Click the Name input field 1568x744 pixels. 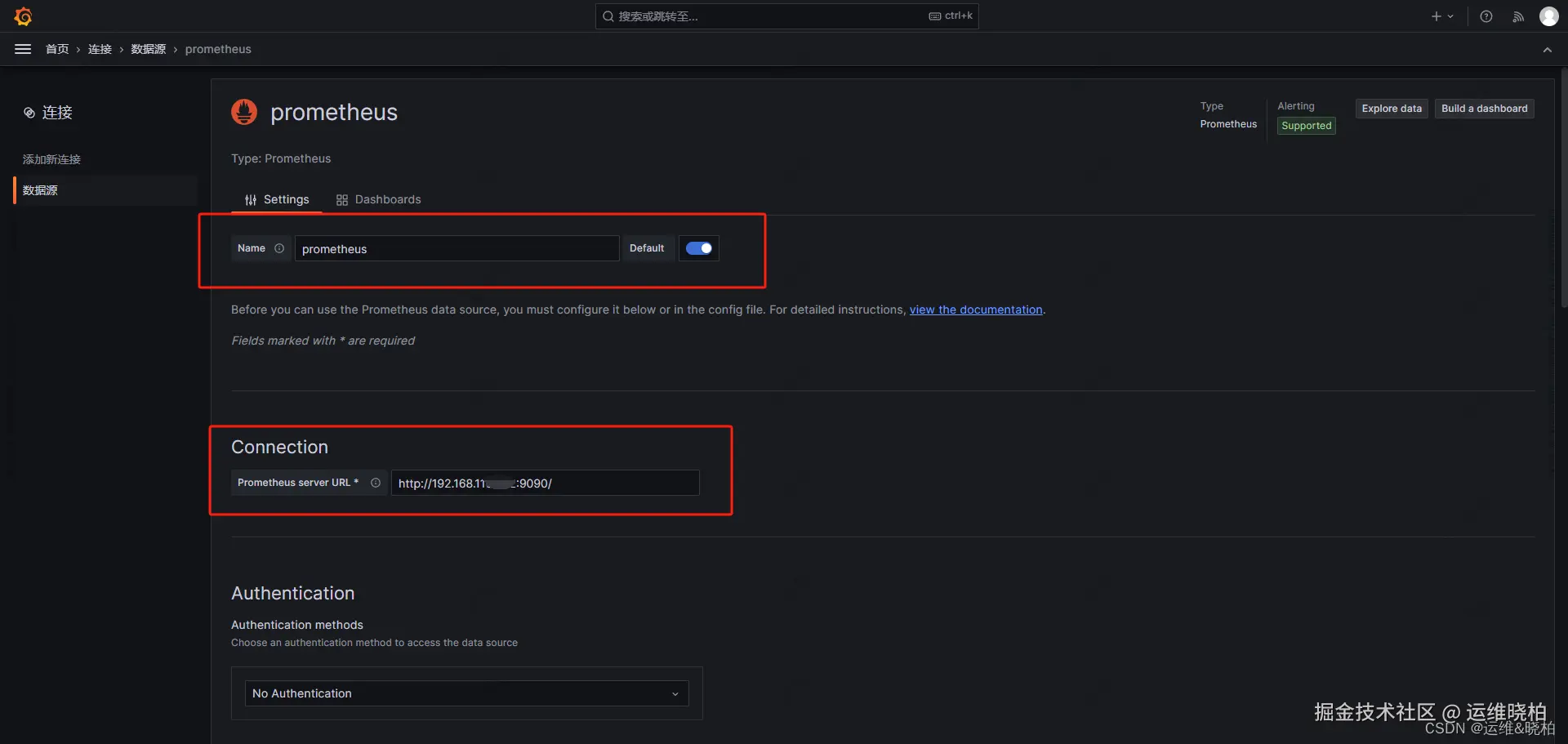click(457, 248)
